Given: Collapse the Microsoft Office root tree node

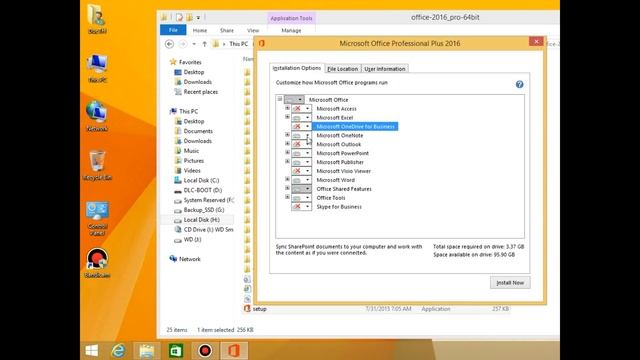Looking at the screenshot, I should [280, 99].
